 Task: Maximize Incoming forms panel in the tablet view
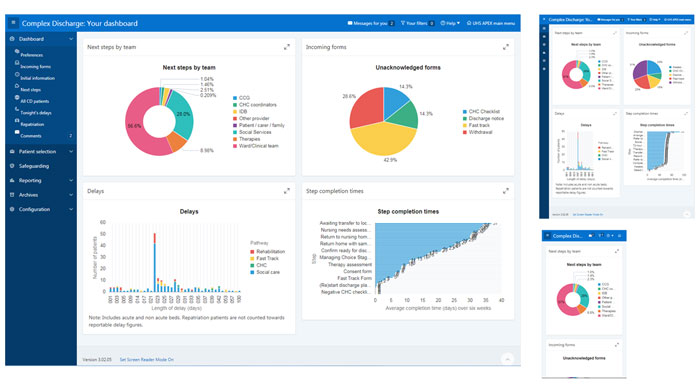686,33
